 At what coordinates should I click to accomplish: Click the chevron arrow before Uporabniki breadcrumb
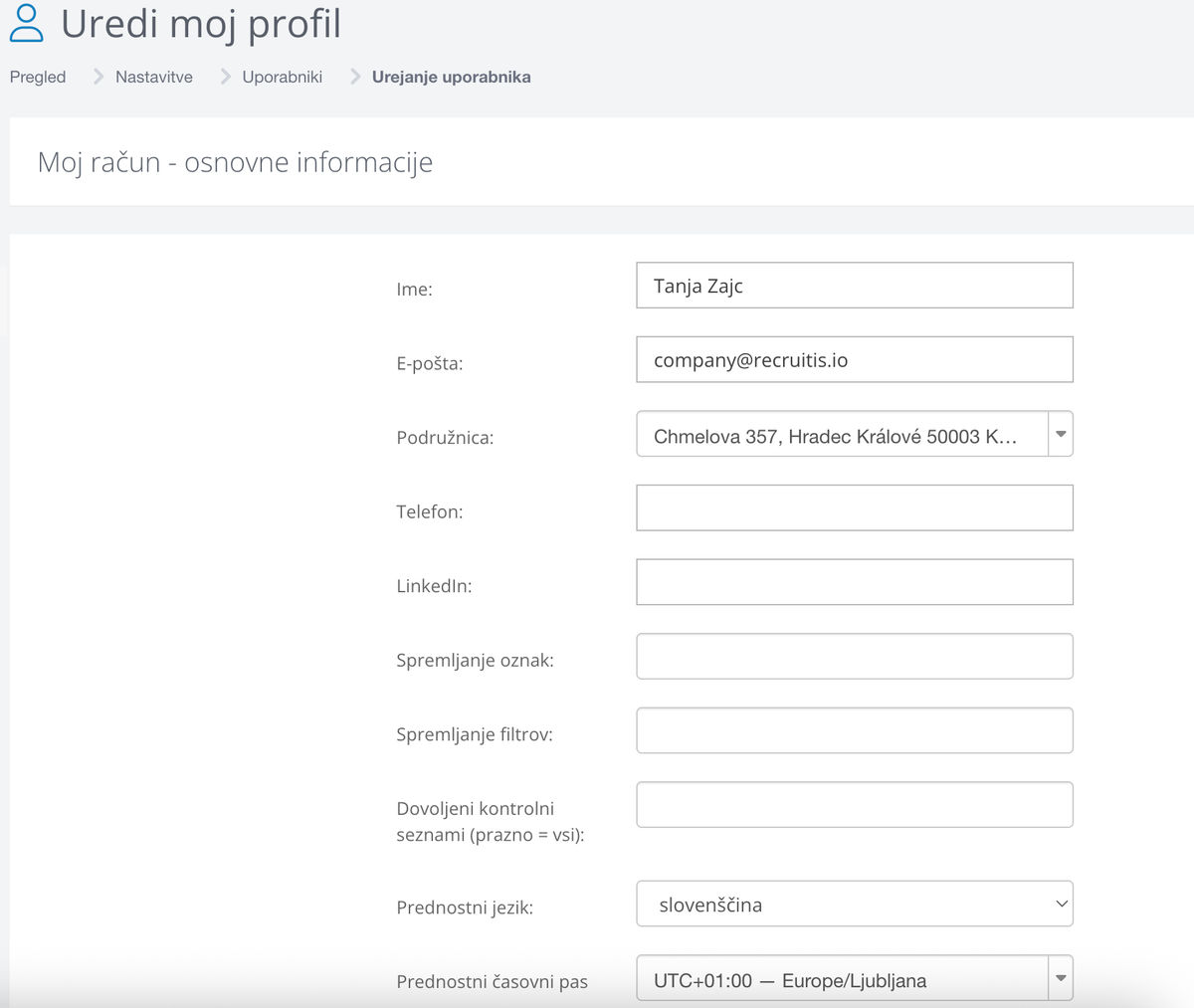pyautogui.click(x=225, y=77)
